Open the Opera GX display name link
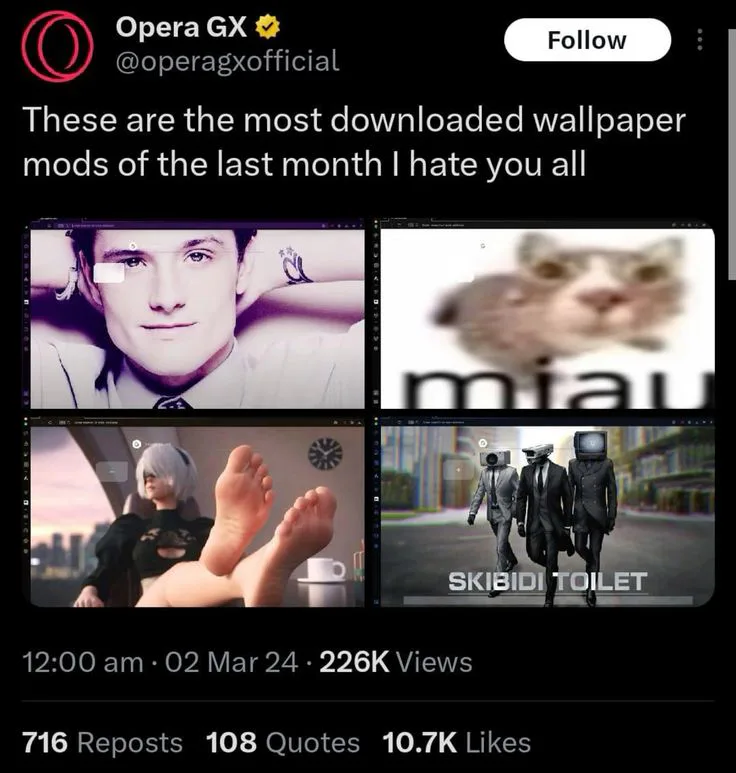The width and height of the screenshot is (736, 773). pos(181,27)
